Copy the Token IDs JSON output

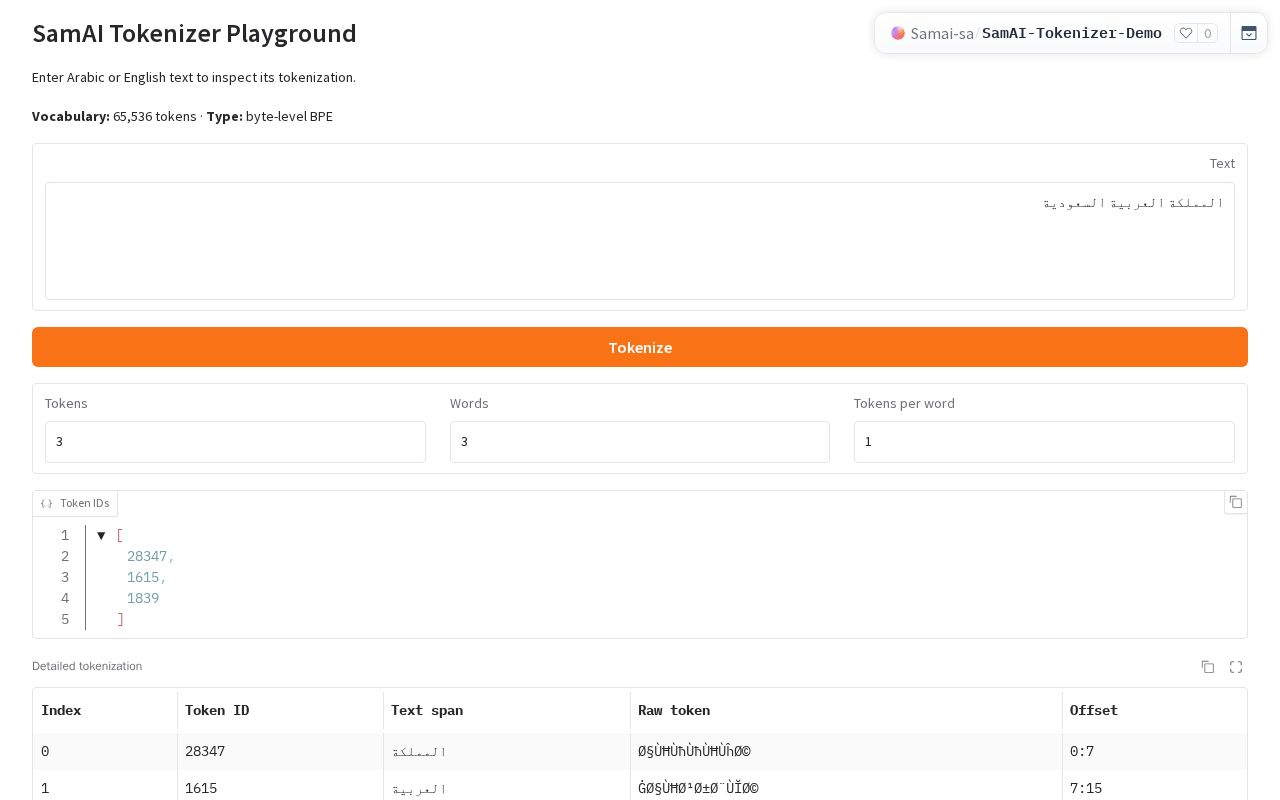coord(1236,502)
